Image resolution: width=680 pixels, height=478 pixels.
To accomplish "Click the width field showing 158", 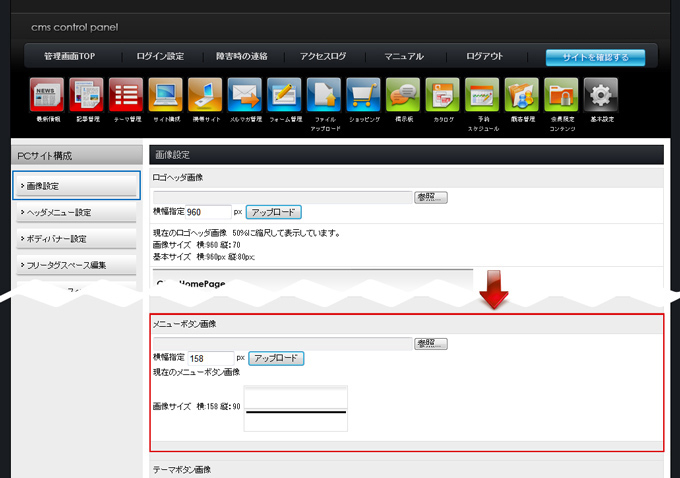I will (209, 358).
